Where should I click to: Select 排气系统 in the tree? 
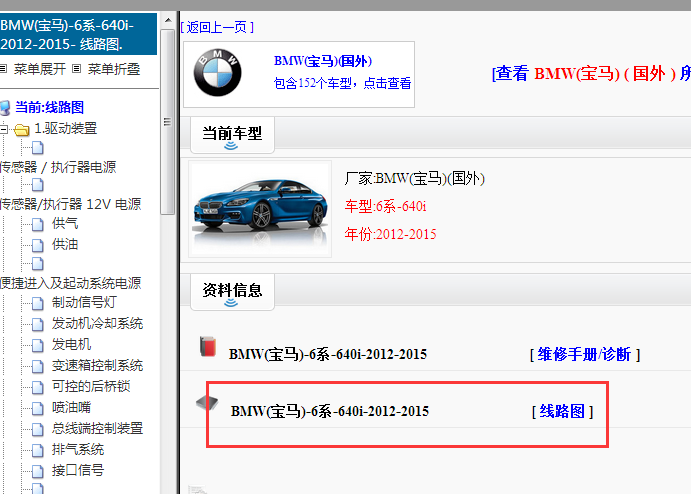[x=78, y=449]
